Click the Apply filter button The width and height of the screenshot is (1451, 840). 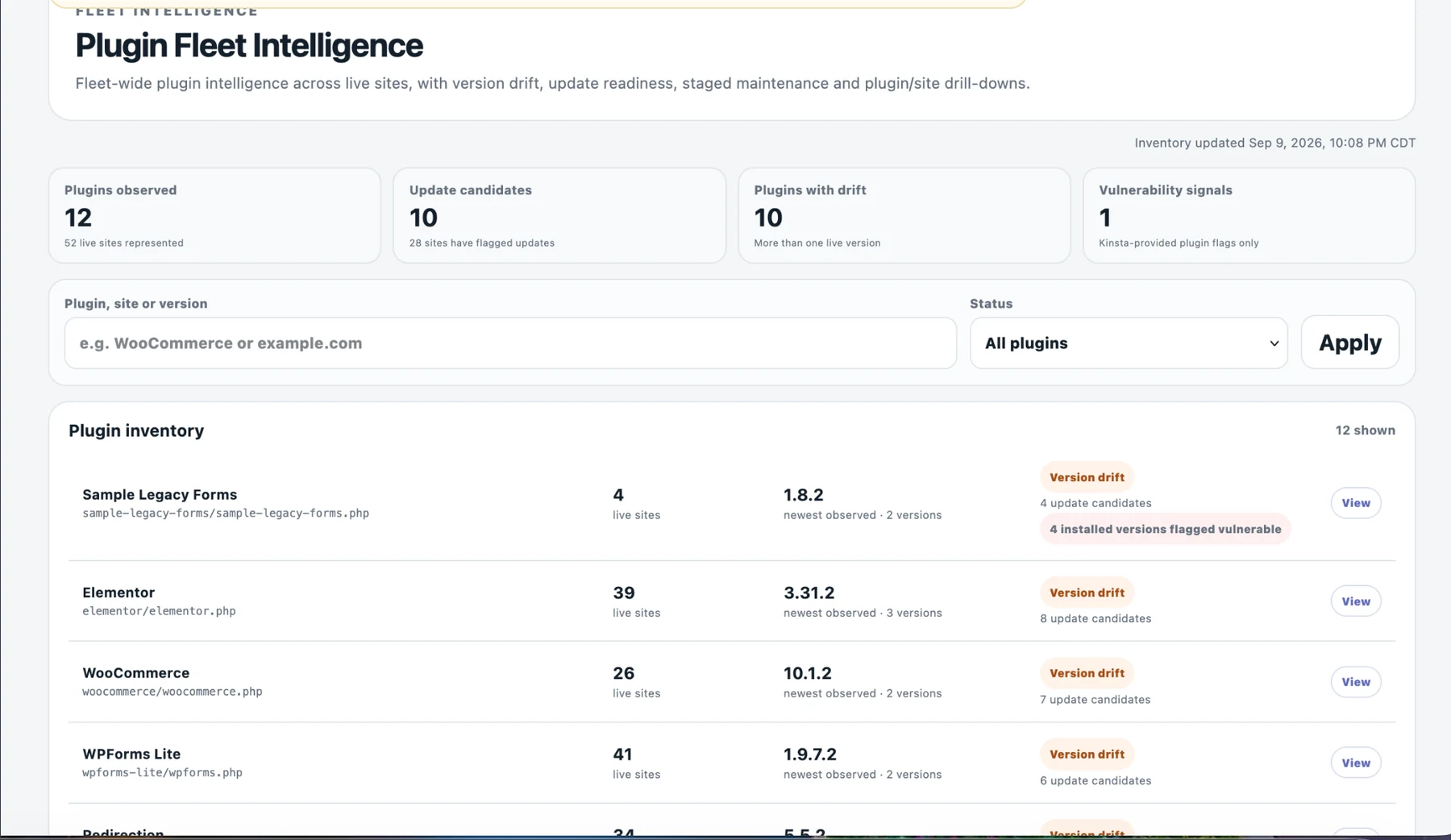pyautogui.click(x=1350, y=343)
